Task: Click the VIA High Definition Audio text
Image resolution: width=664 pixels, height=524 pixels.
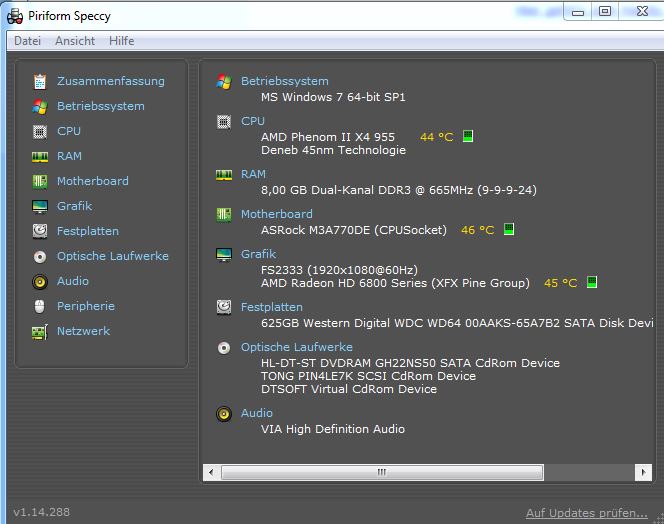Action: 333,429
